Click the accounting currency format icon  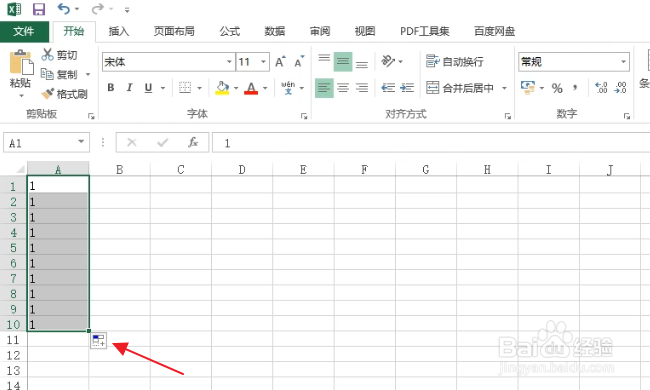(528, 87)
